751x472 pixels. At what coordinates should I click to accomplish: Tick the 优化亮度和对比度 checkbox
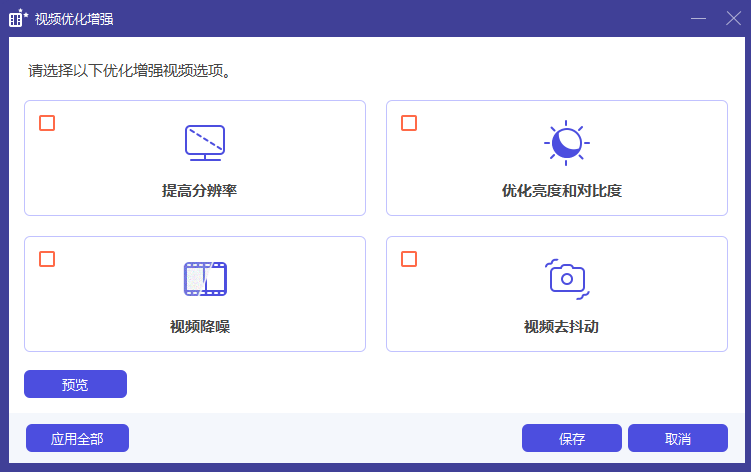pyautogui.click(x=409, y=123)
